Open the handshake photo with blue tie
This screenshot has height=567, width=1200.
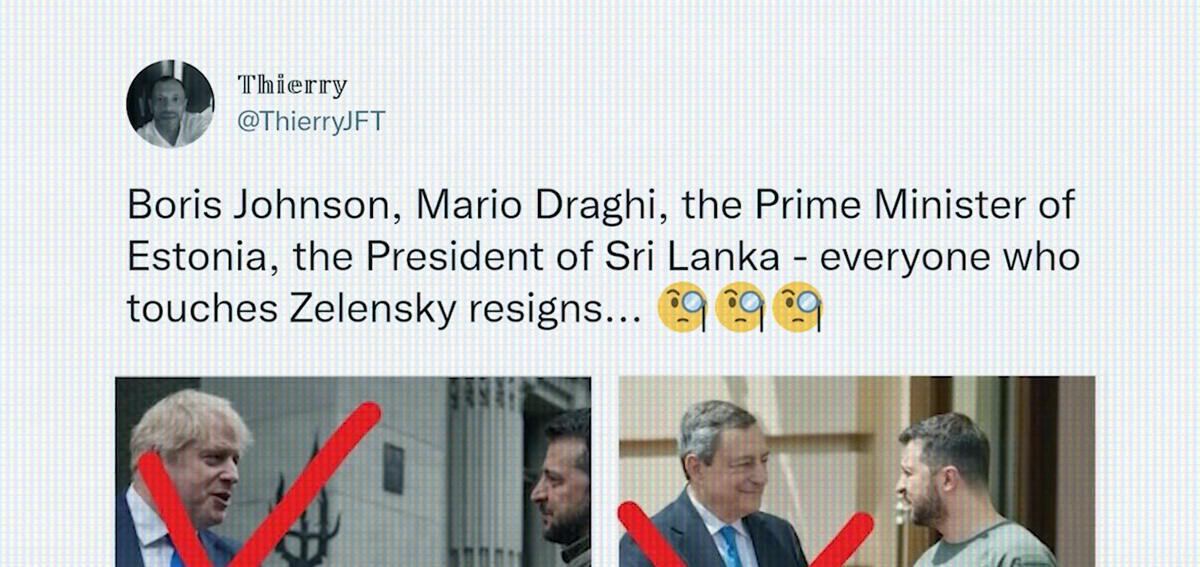click(857, 472)
